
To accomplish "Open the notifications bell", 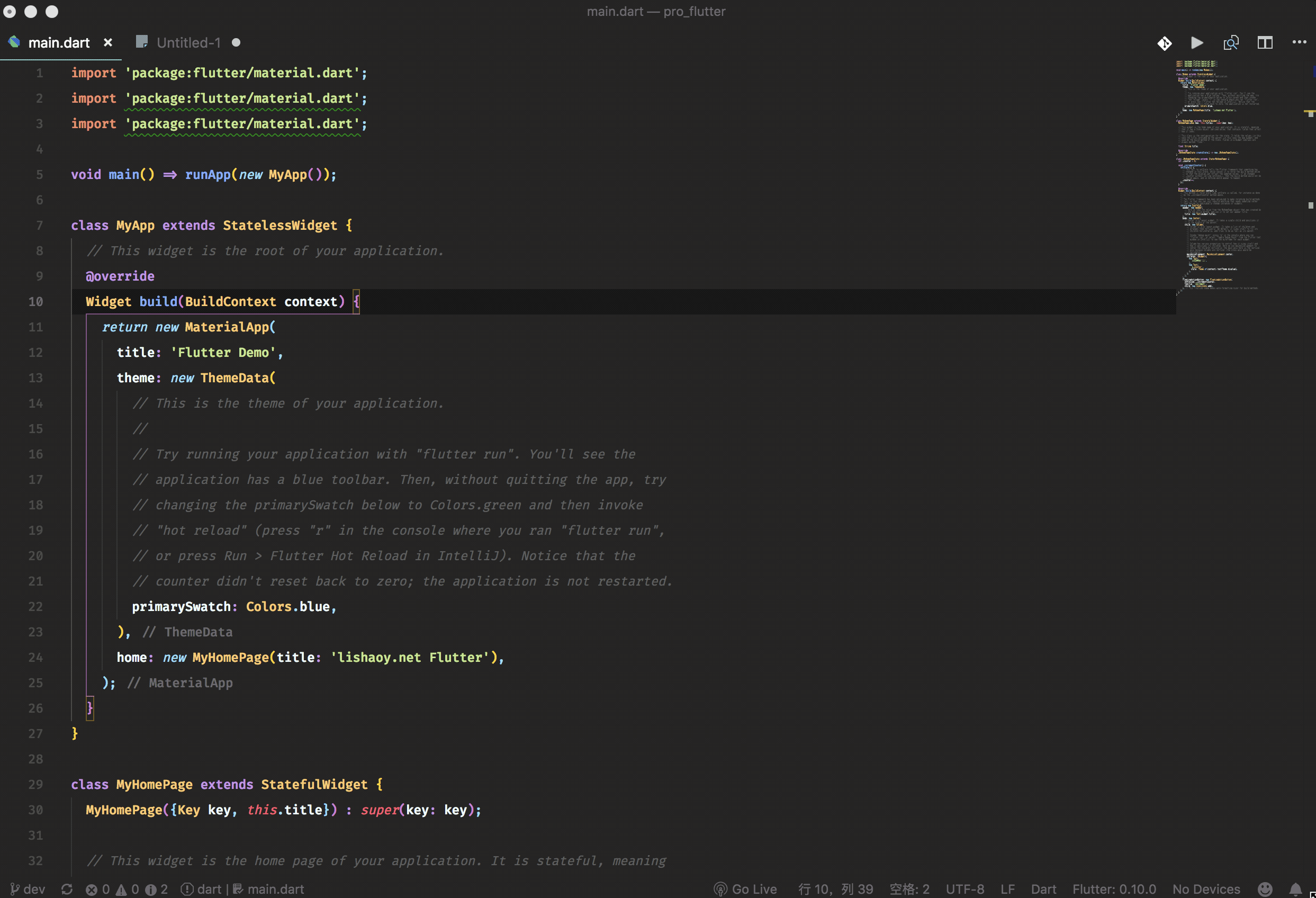I will pos(1295,889).
